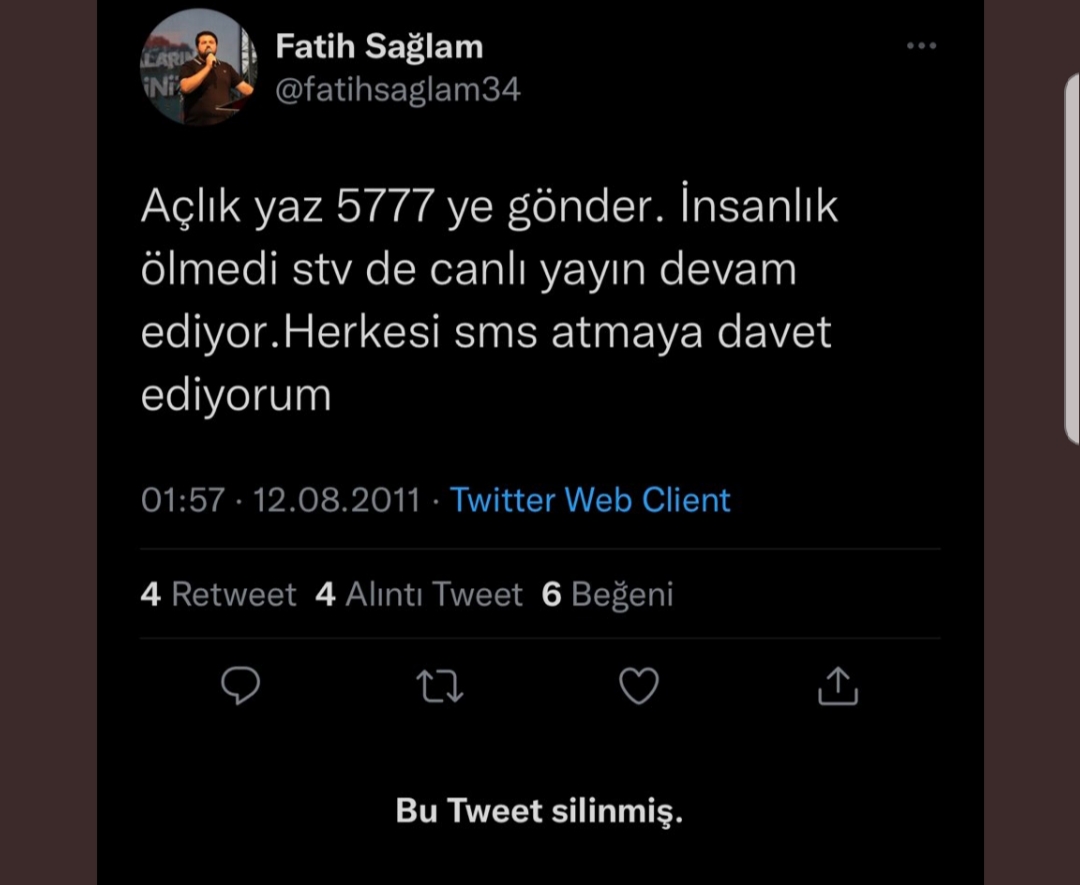Click the Twitter Web Client link
This screenshot has width=1080, height=885.
(x=590, y=500)
